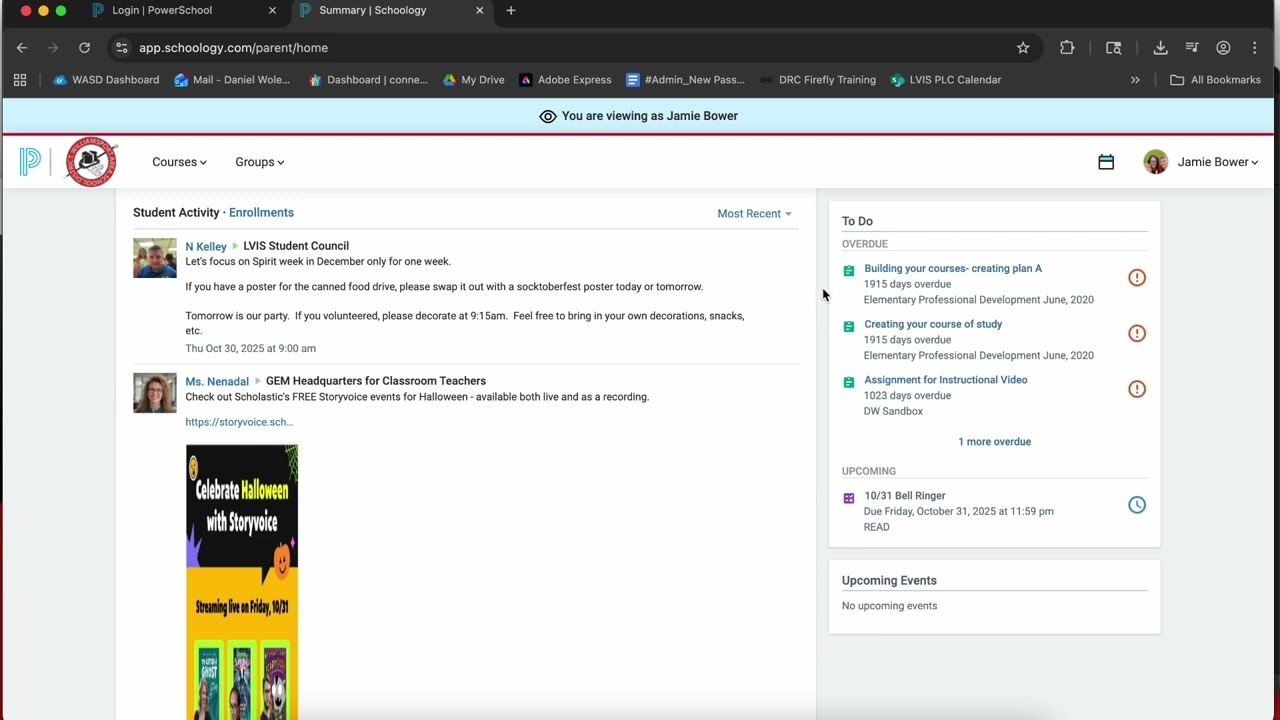The image size is (1280, 720).
Task: Open the Enrollments link
Action: point(261,212)
